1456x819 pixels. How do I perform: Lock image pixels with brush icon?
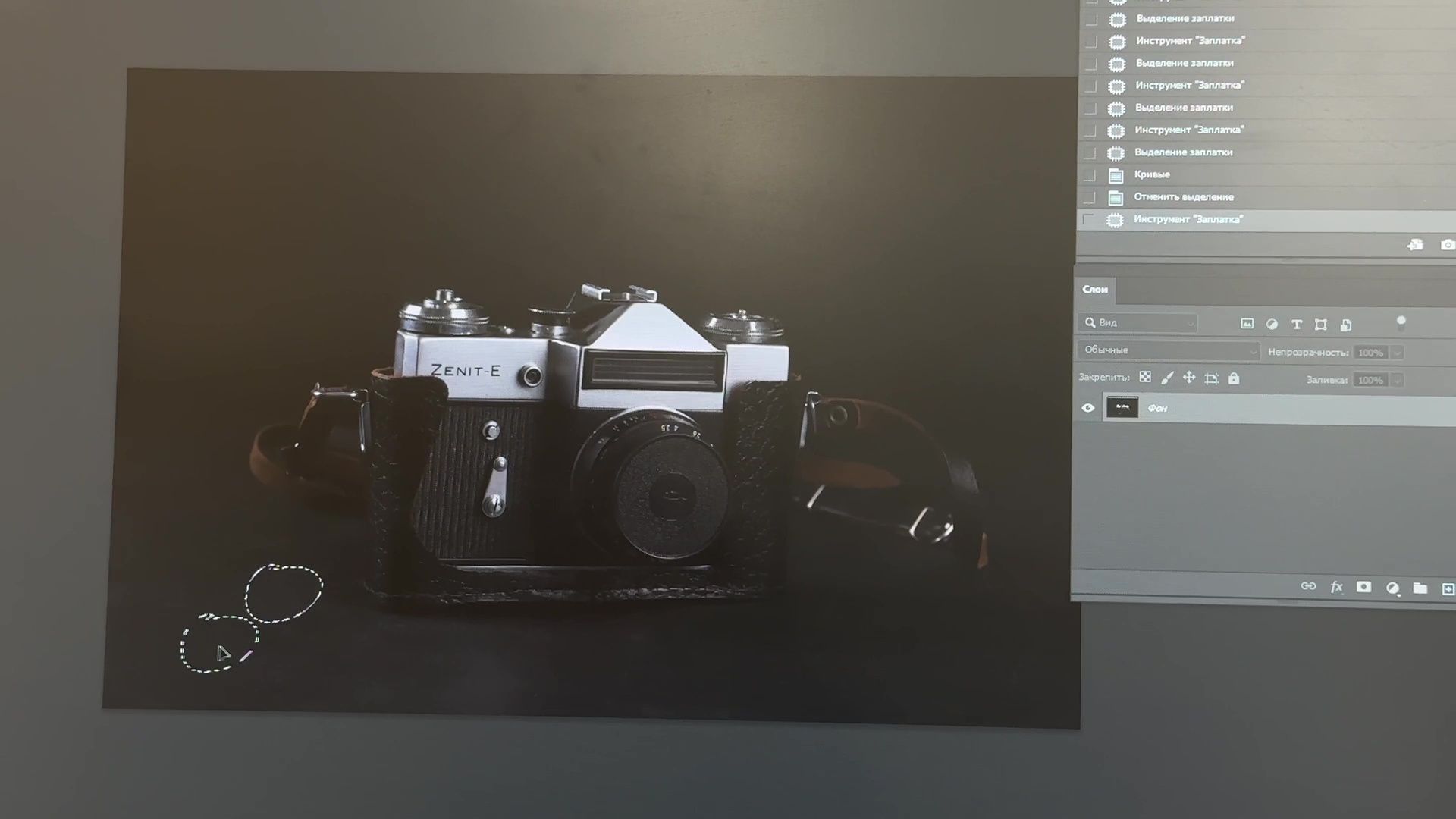tap(1167, 378)
